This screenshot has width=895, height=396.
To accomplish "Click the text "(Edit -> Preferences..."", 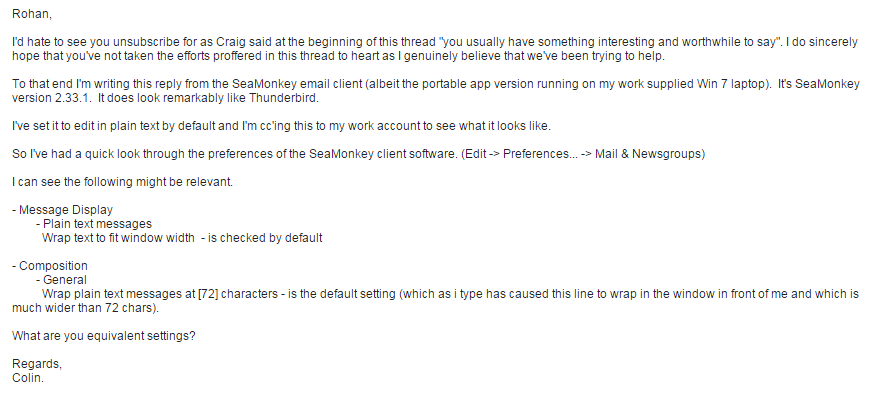I will coord(519,154).
